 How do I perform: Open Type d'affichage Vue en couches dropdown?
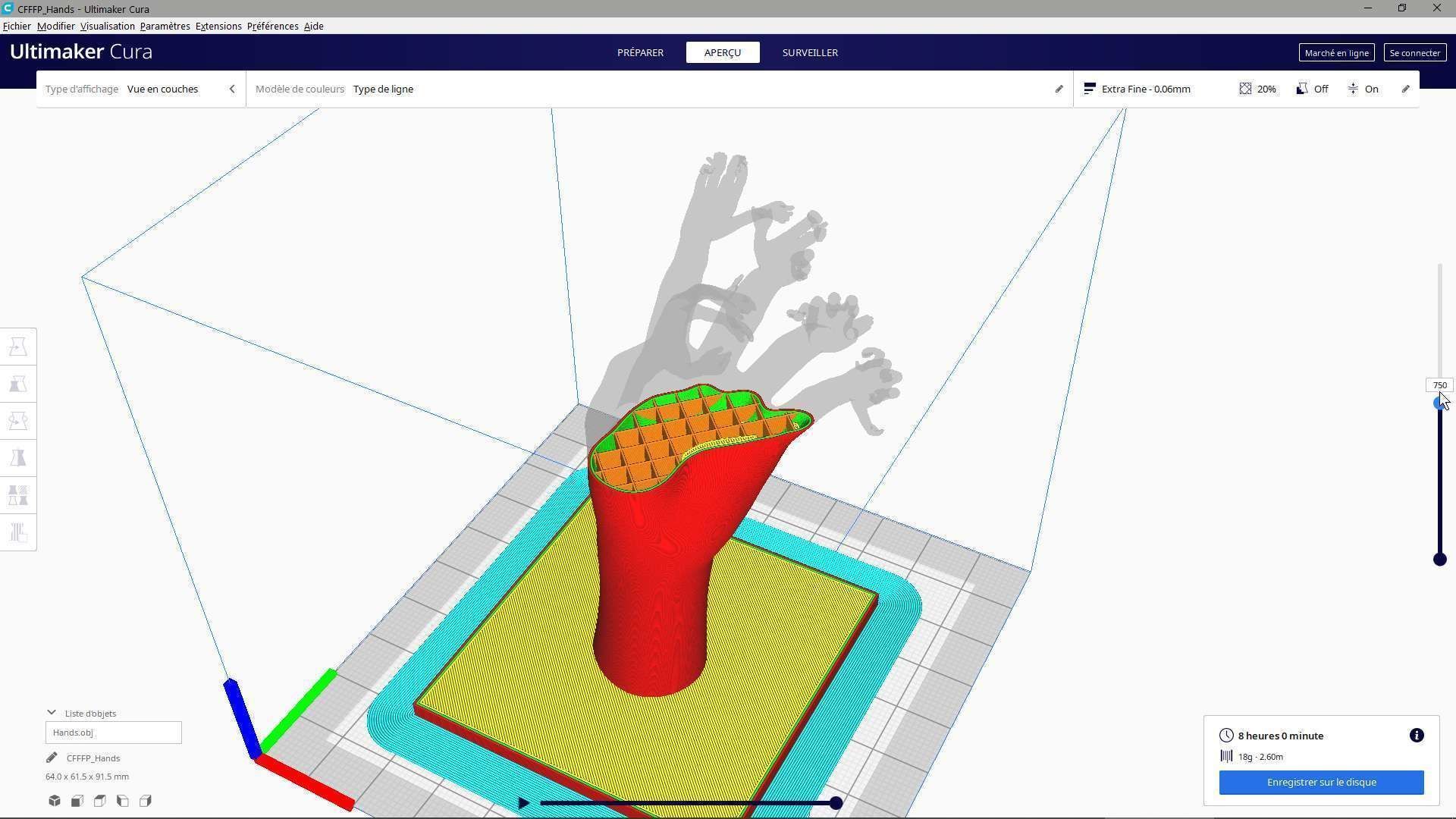(x=141, y=89)
